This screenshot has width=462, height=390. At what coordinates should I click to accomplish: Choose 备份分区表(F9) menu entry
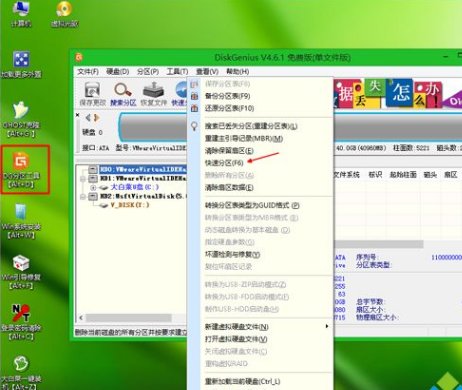pyautogui.click(x=228, y=96)
